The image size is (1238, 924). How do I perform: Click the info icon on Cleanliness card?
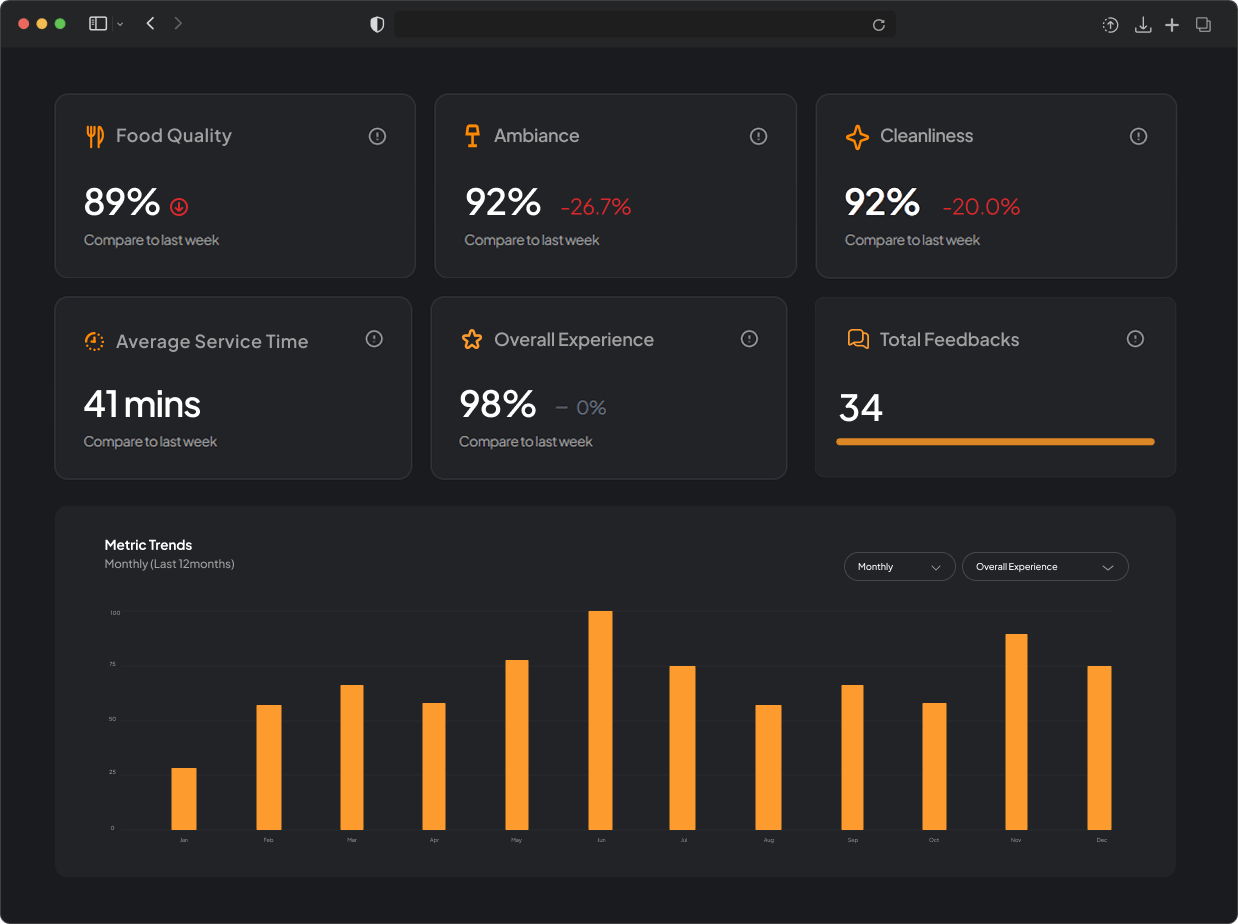click(x=1138, y=136)
